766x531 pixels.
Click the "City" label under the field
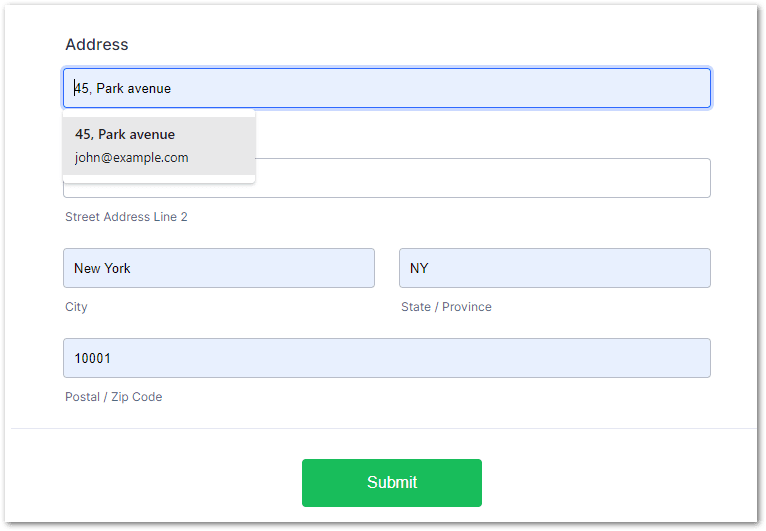point(76,307)
